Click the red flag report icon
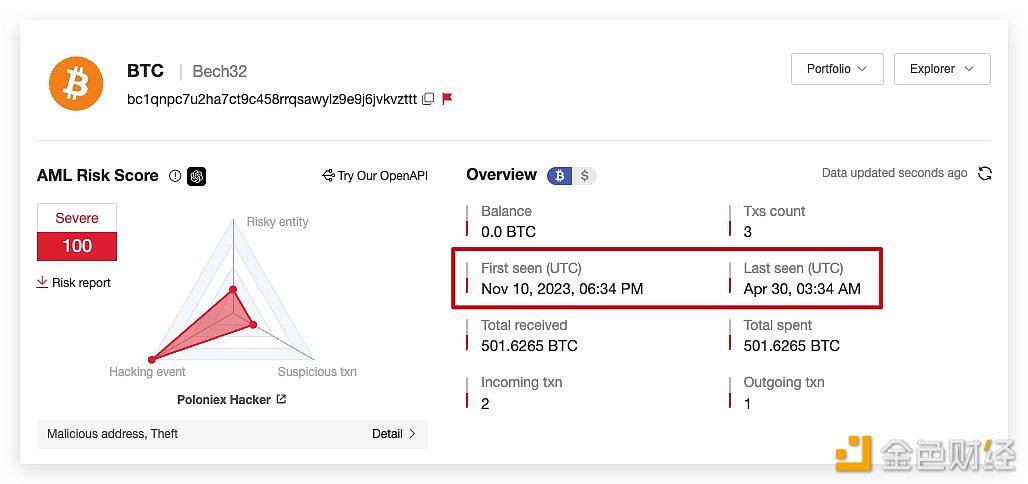Screen dimensions: 1028x484 tap(447, 99)
